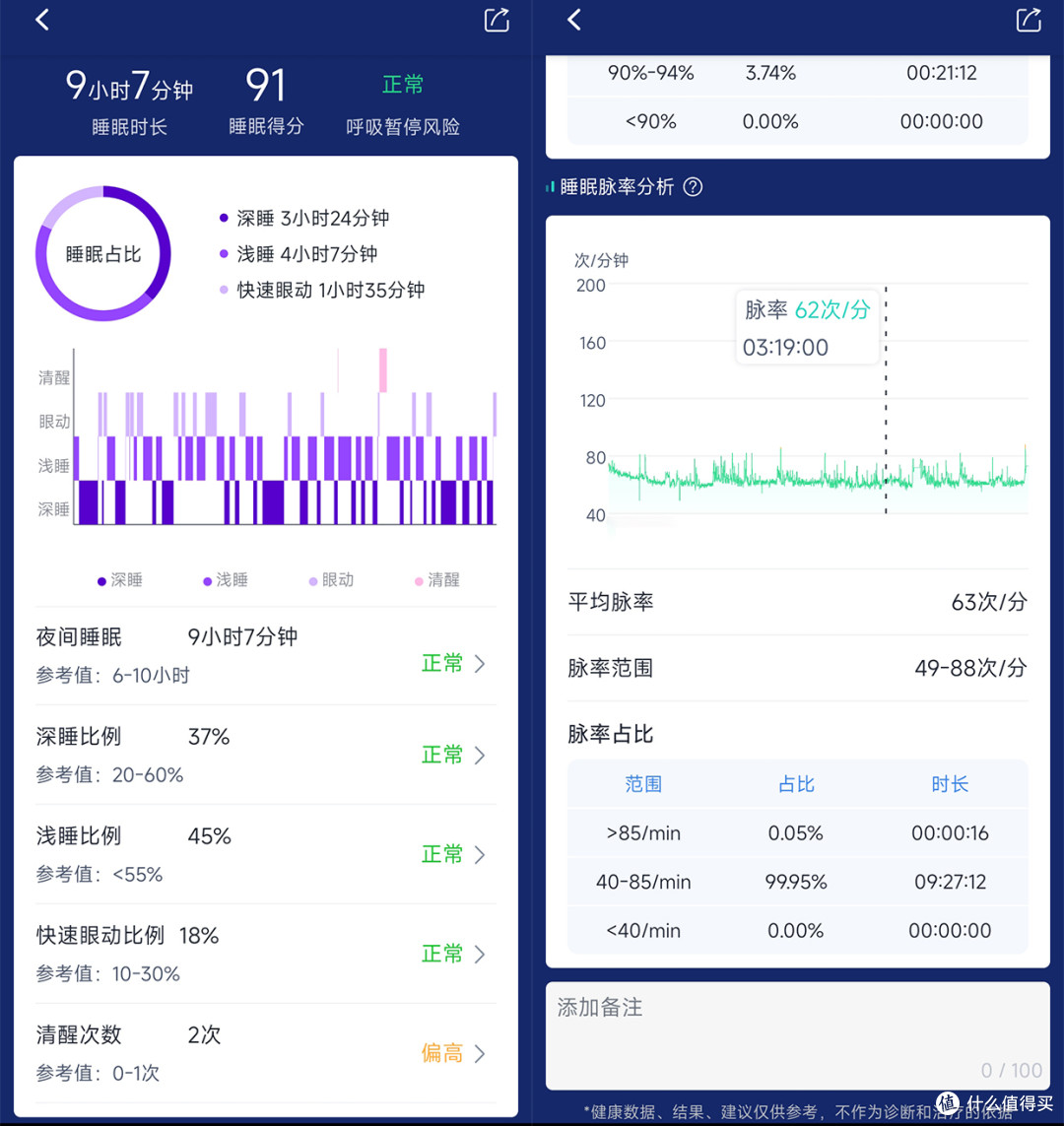Tap 清醒 legend below the sleep chart
Image resolution: width=1064 pixels, height=1126 pixels.
point(437,580)
